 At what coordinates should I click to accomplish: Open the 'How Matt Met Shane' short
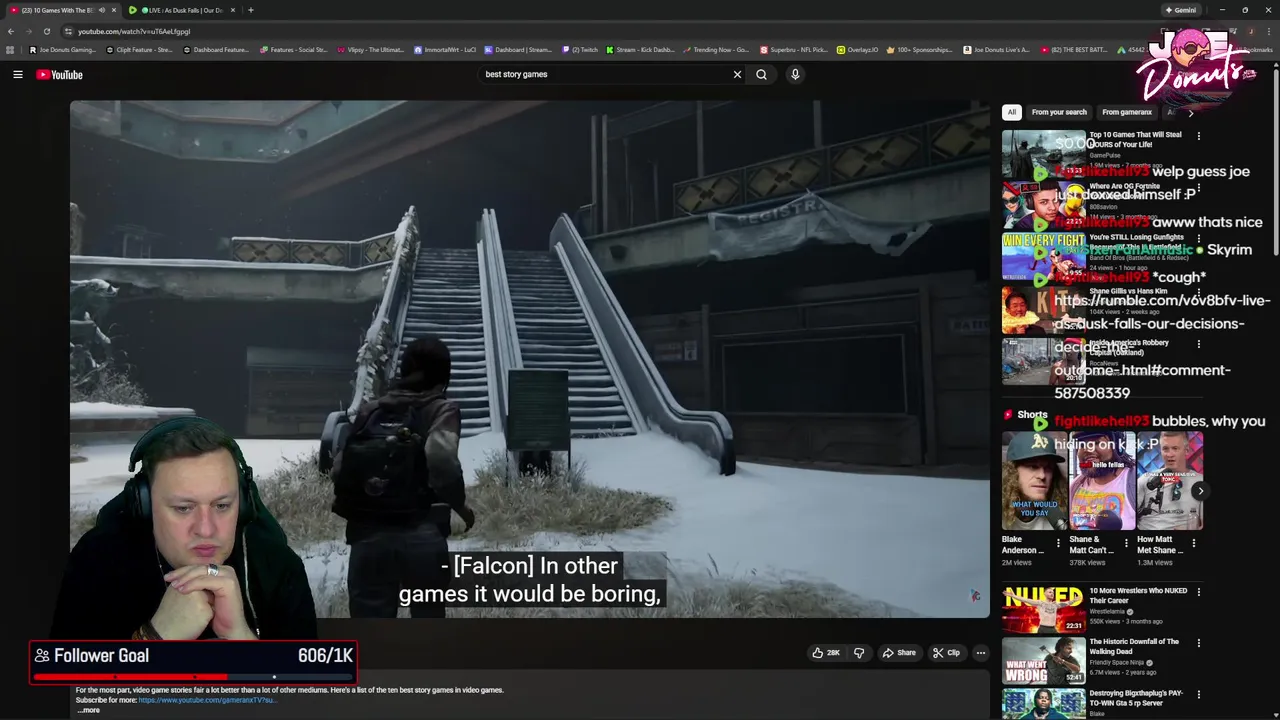click(1170, 481)
